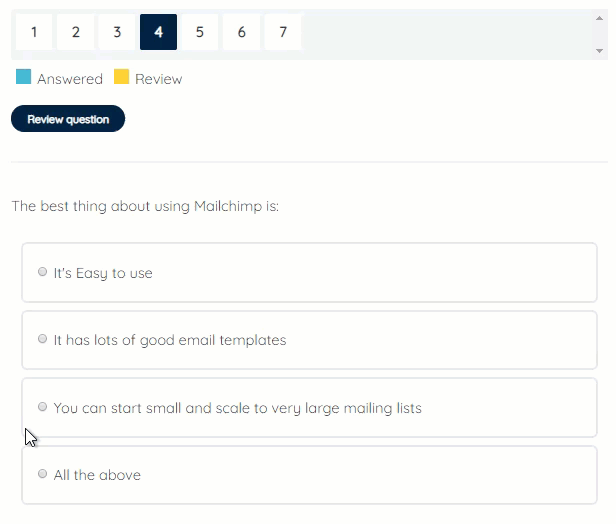Viewport: 616px width, 524px height.
Task: Select the highlighted question 4 box
Action: tap(158, 32)
